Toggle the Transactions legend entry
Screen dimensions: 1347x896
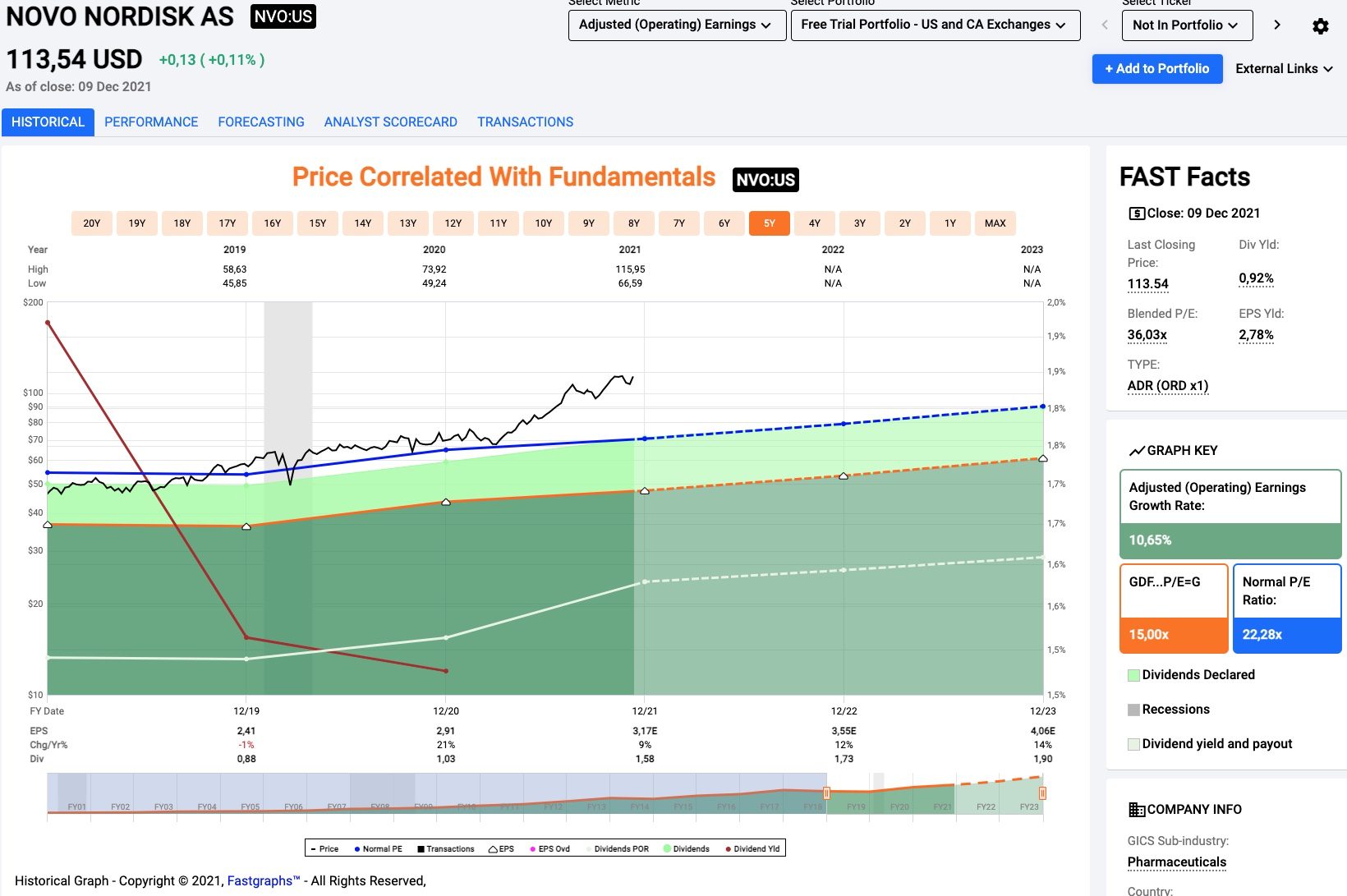coord(446,848)
